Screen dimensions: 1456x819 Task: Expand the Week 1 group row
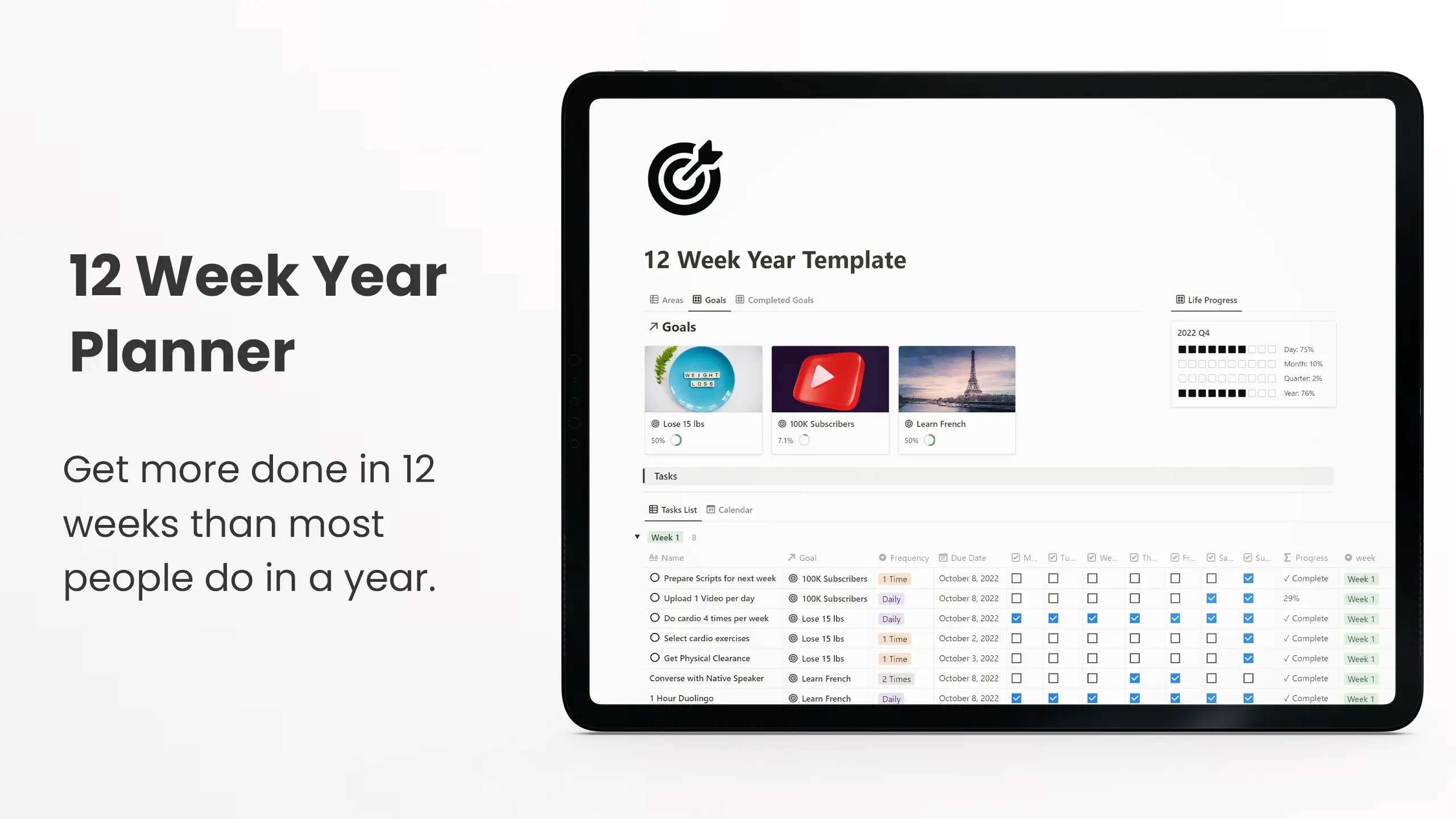click(636, 537)
